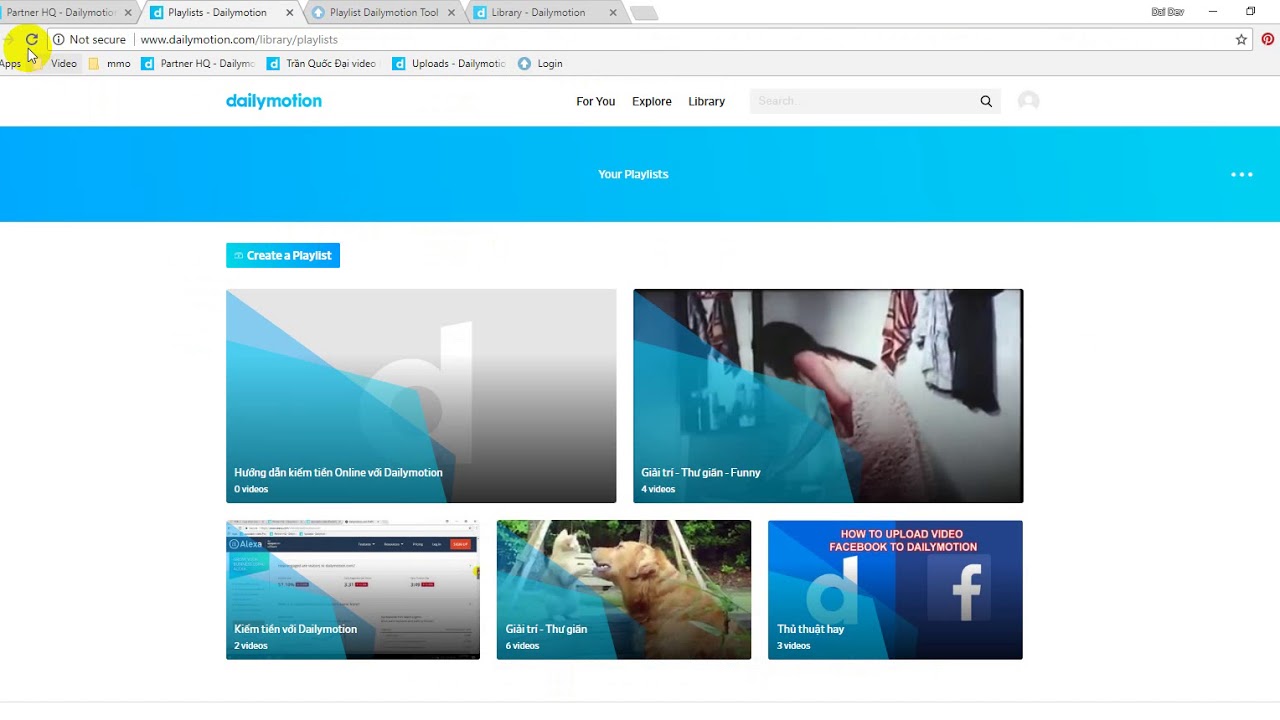Open Hướng dẫn kiếm tiền Online playlist
Viewport: 1280px width, 720px height.
point(421,396)
